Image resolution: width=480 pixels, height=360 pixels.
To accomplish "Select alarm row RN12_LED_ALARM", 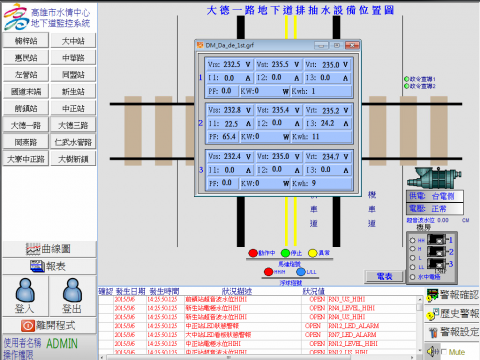I will 258,326.
